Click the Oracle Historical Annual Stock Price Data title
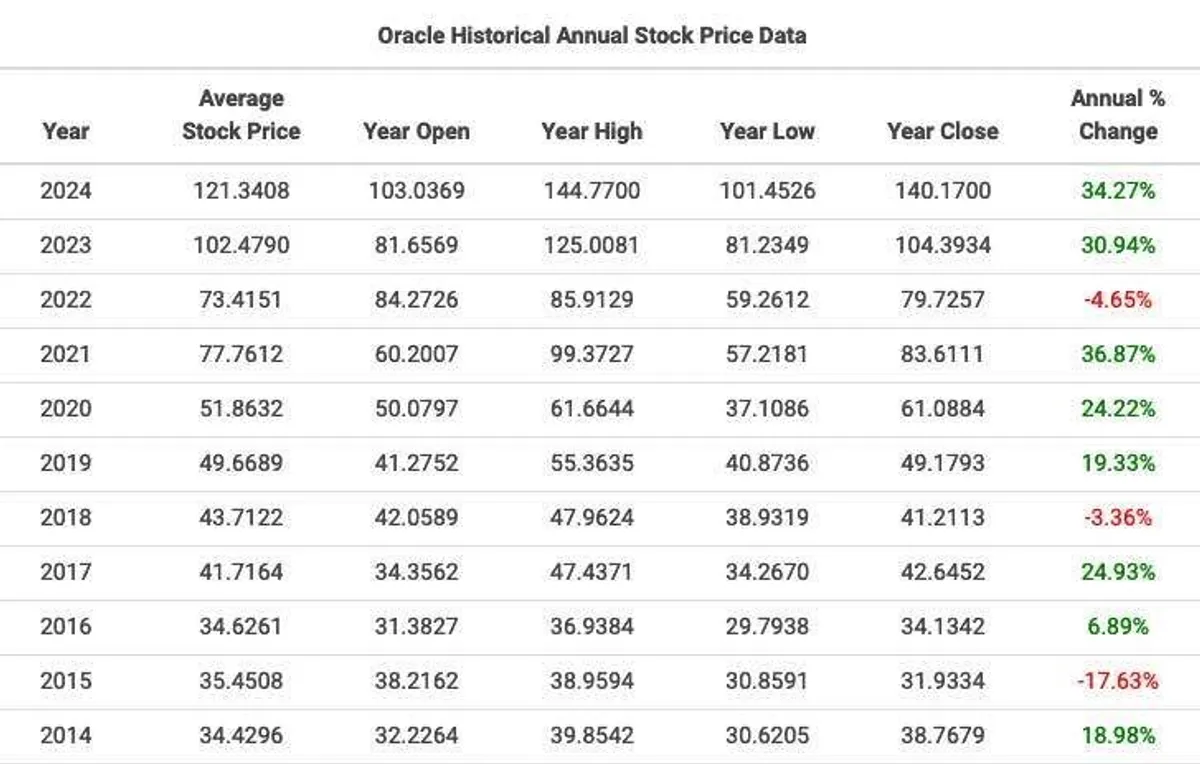The image size is (1200, 764). pos(592,35)
